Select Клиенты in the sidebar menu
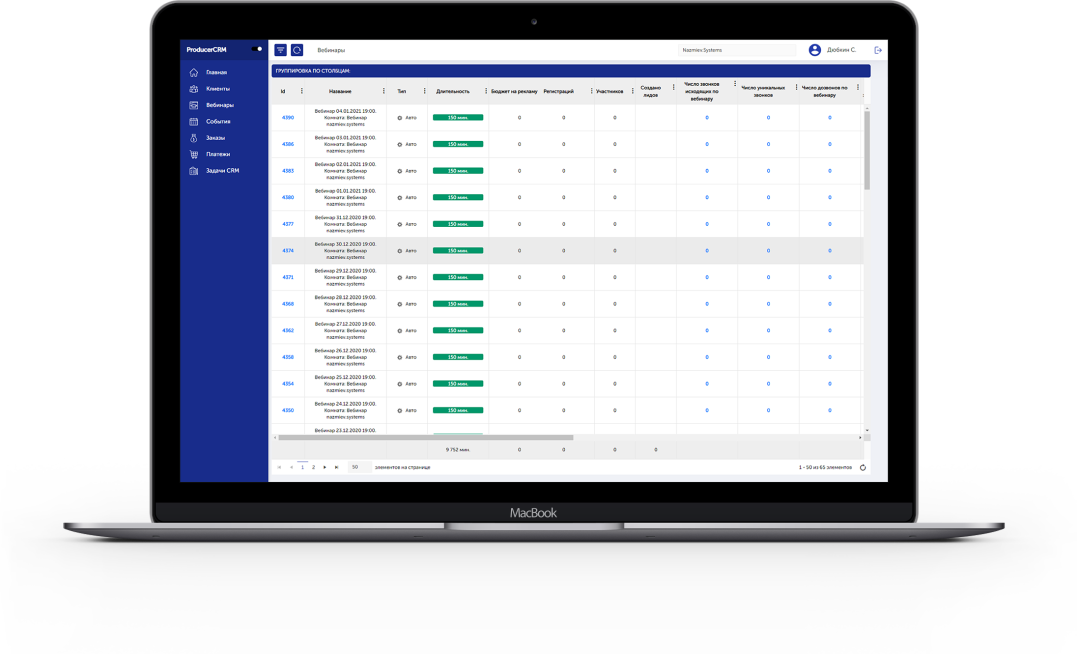 pyautogui.click(x=218, y=89)
